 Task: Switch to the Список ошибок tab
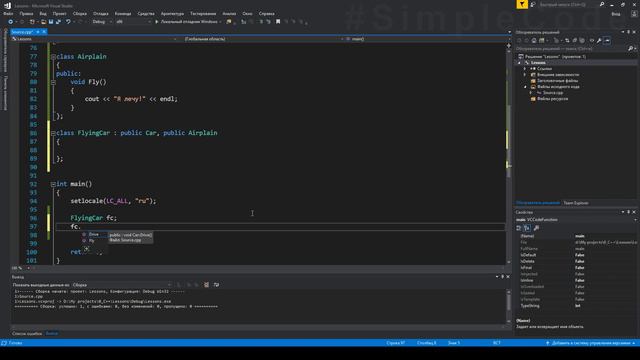click(27, 334)
